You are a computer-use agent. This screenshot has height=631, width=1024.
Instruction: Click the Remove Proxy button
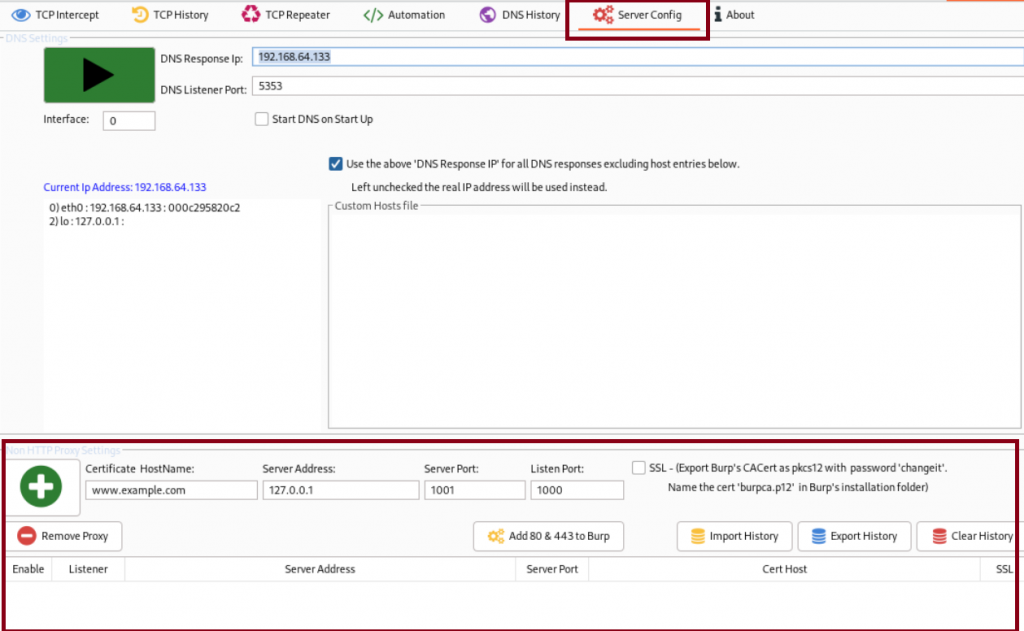(x=64, y=536)
